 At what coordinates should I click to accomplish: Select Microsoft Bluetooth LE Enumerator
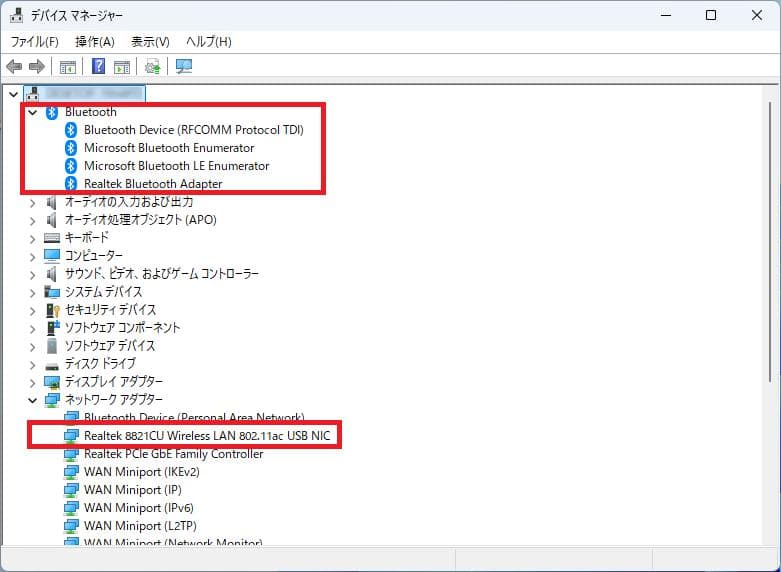(176, 166)
